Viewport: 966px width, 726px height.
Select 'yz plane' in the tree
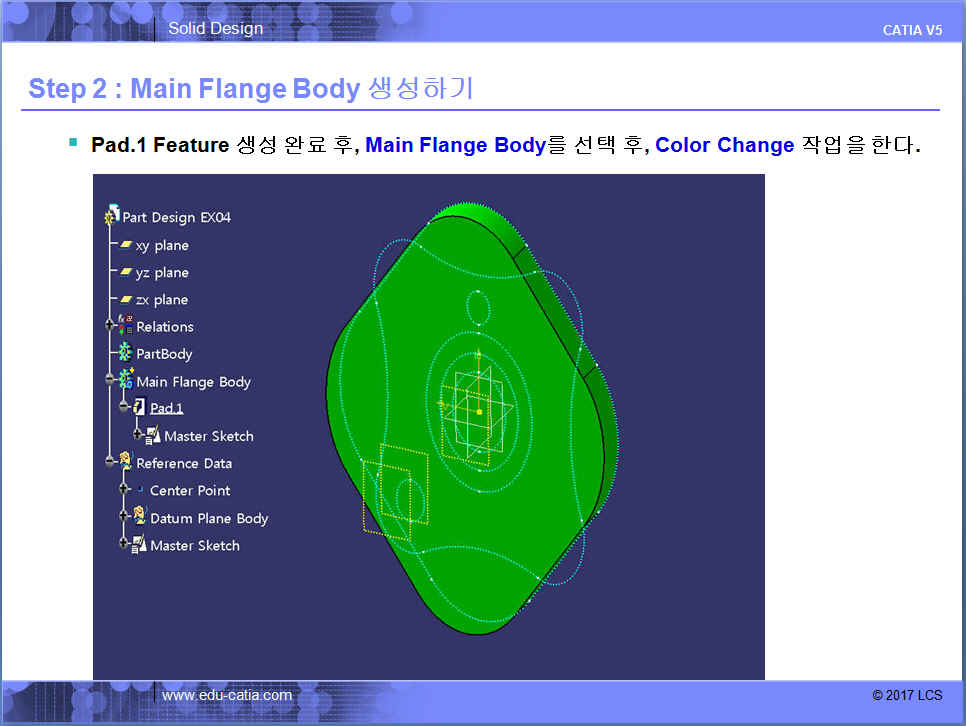point(162,273)
